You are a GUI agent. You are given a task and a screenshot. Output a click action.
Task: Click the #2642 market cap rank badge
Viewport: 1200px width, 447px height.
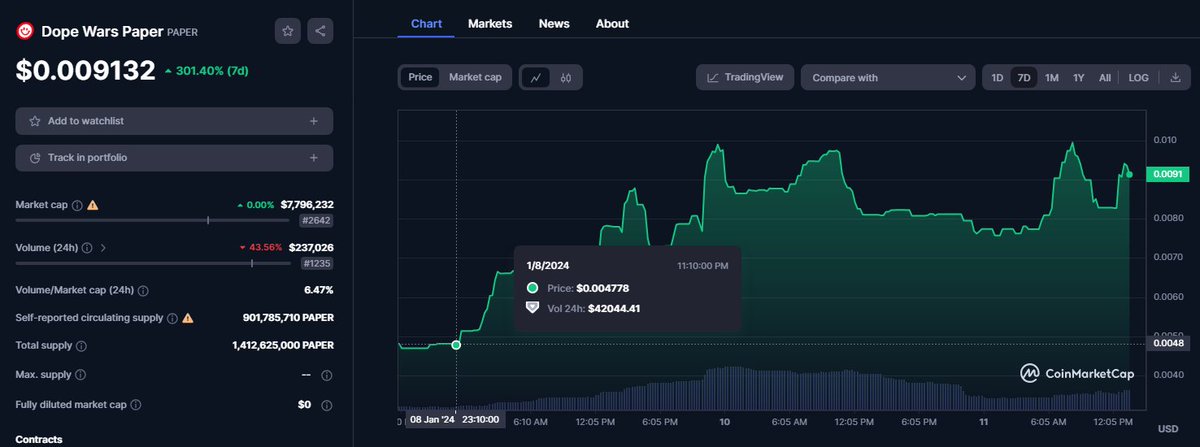(x=316, y=220)
